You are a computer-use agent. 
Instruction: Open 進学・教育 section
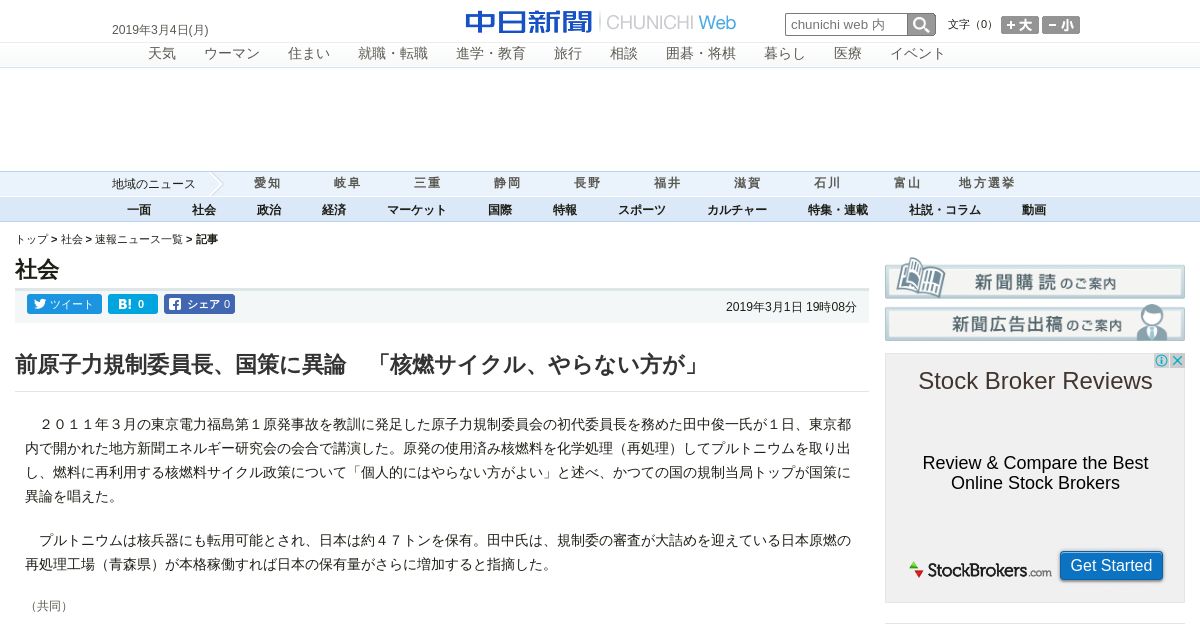(x=491, y=54)
